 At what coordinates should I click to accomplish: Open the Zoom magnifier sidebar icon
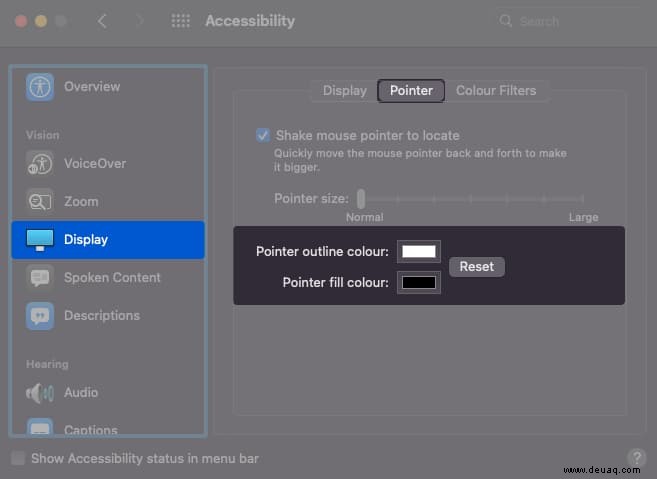40,202
